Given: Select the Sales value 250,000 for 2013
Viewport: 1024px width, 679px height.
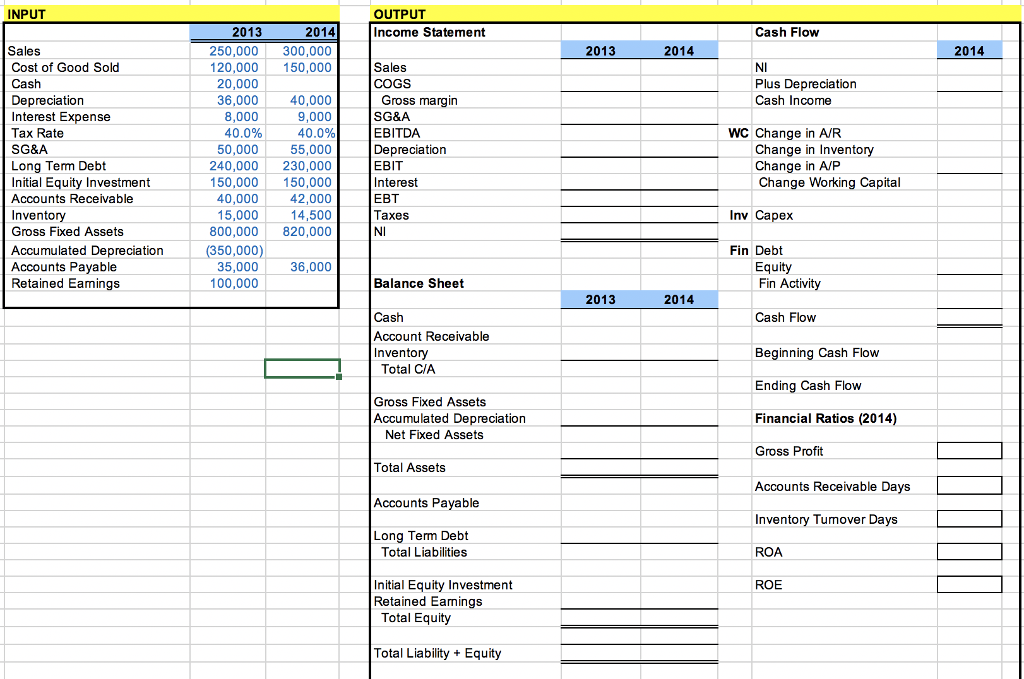Looking at the screenshot, I should pyautogui.click(x=231, y=50).
